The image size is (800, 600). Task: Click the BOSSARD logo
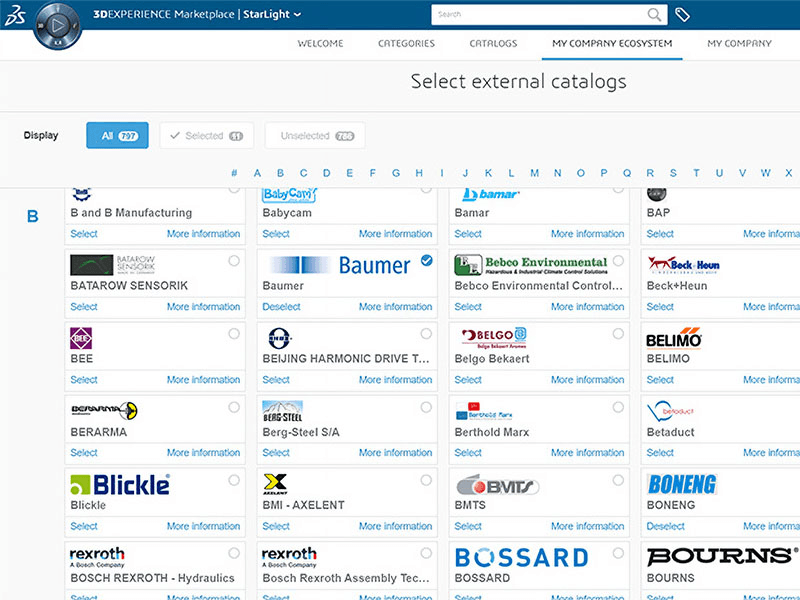tap(521, 557)
